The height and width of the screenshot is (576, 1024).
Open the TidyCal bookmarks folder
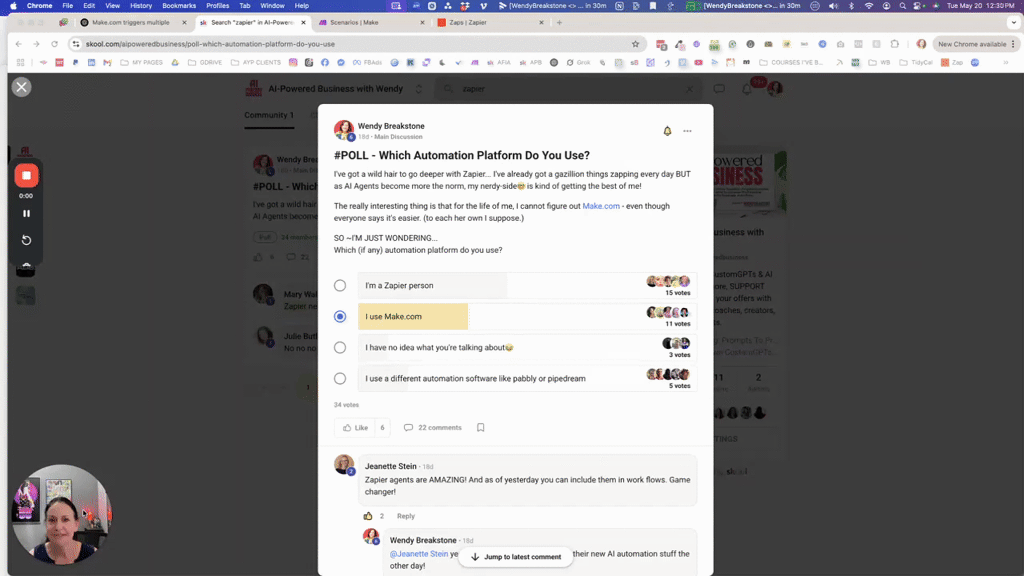pos(916,63)
